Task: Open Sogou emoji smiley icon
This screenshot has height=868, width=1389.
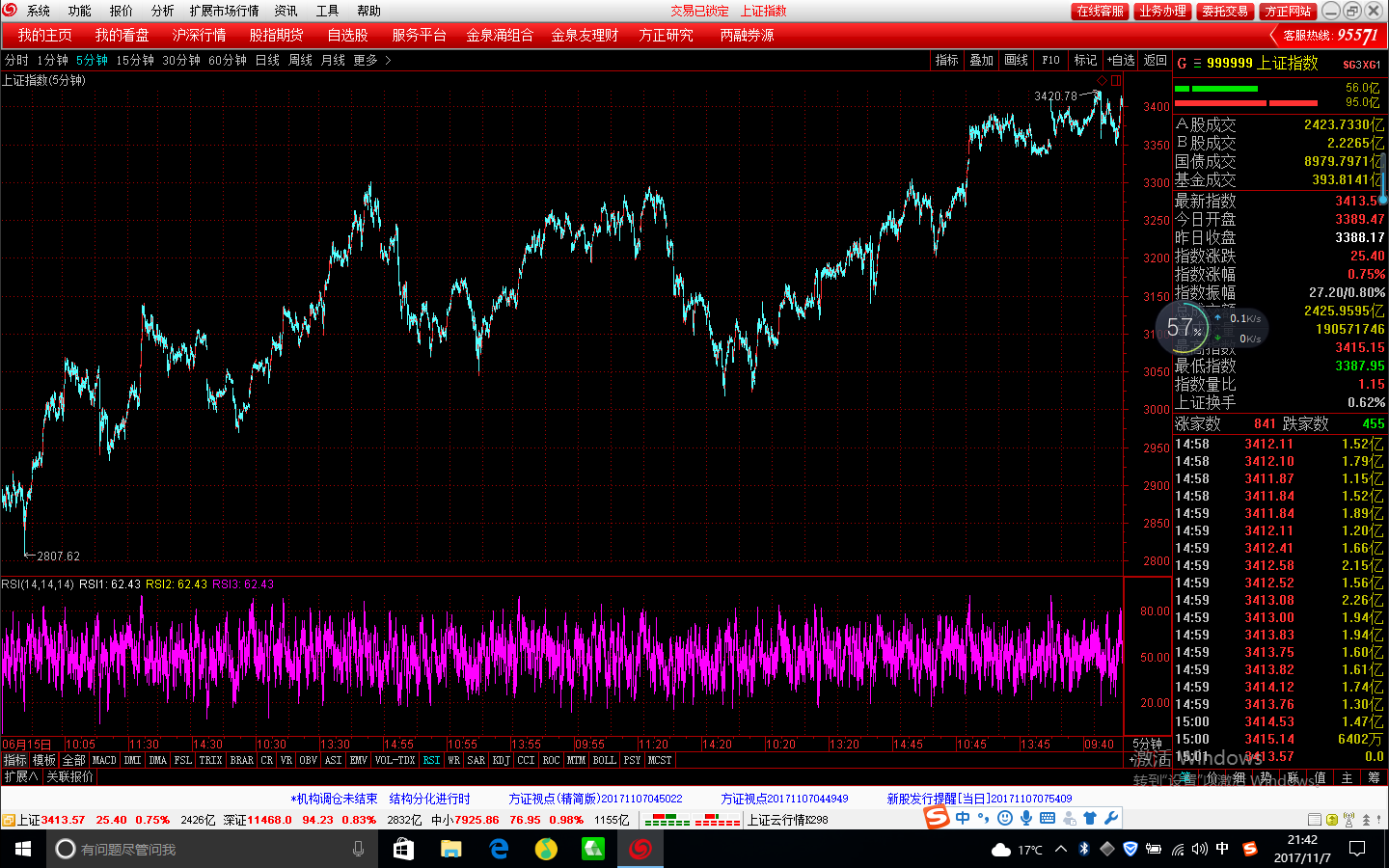Action: coord(1004,818)
